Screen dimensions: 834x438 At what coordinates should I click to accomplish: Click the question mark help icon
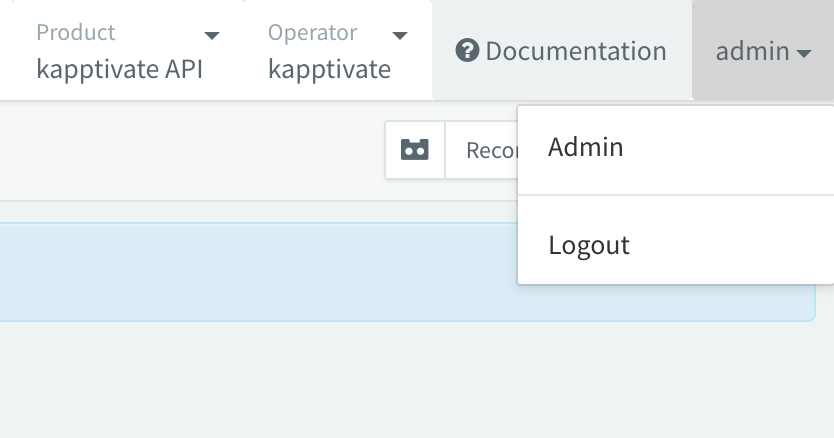tap(467, 51)
